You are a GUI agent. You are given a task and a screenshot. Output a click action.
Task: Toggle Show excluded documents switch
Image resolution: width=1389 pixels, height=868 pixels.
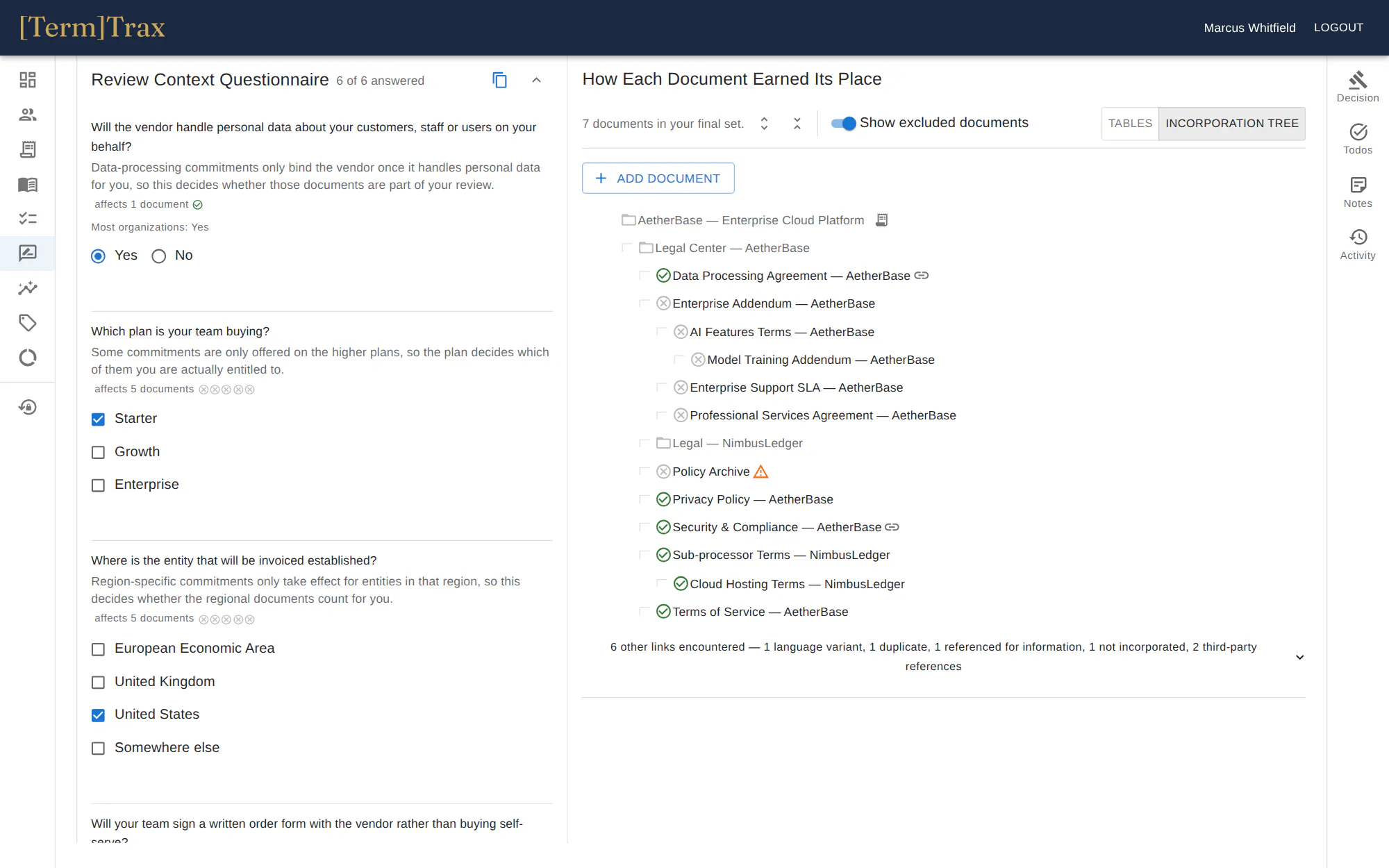point(844,124)
